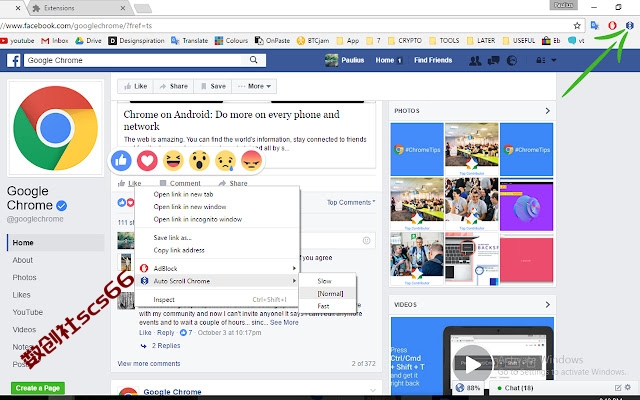Viewport: 640px width, 400px height.
Task: Click the Facebook logo icon
Action: click(13, 60)
